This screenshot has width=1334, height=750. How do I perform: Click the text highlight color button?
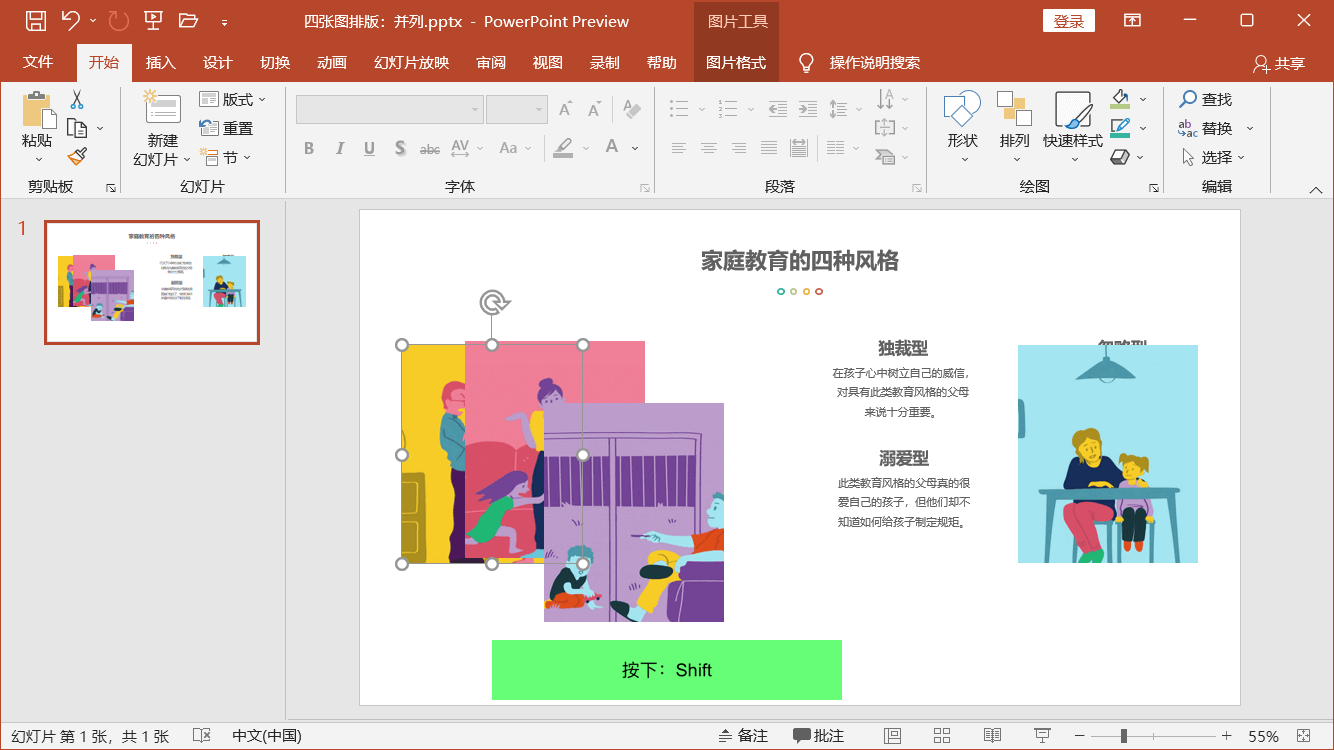pyautogui.click(x=563, y=148)
